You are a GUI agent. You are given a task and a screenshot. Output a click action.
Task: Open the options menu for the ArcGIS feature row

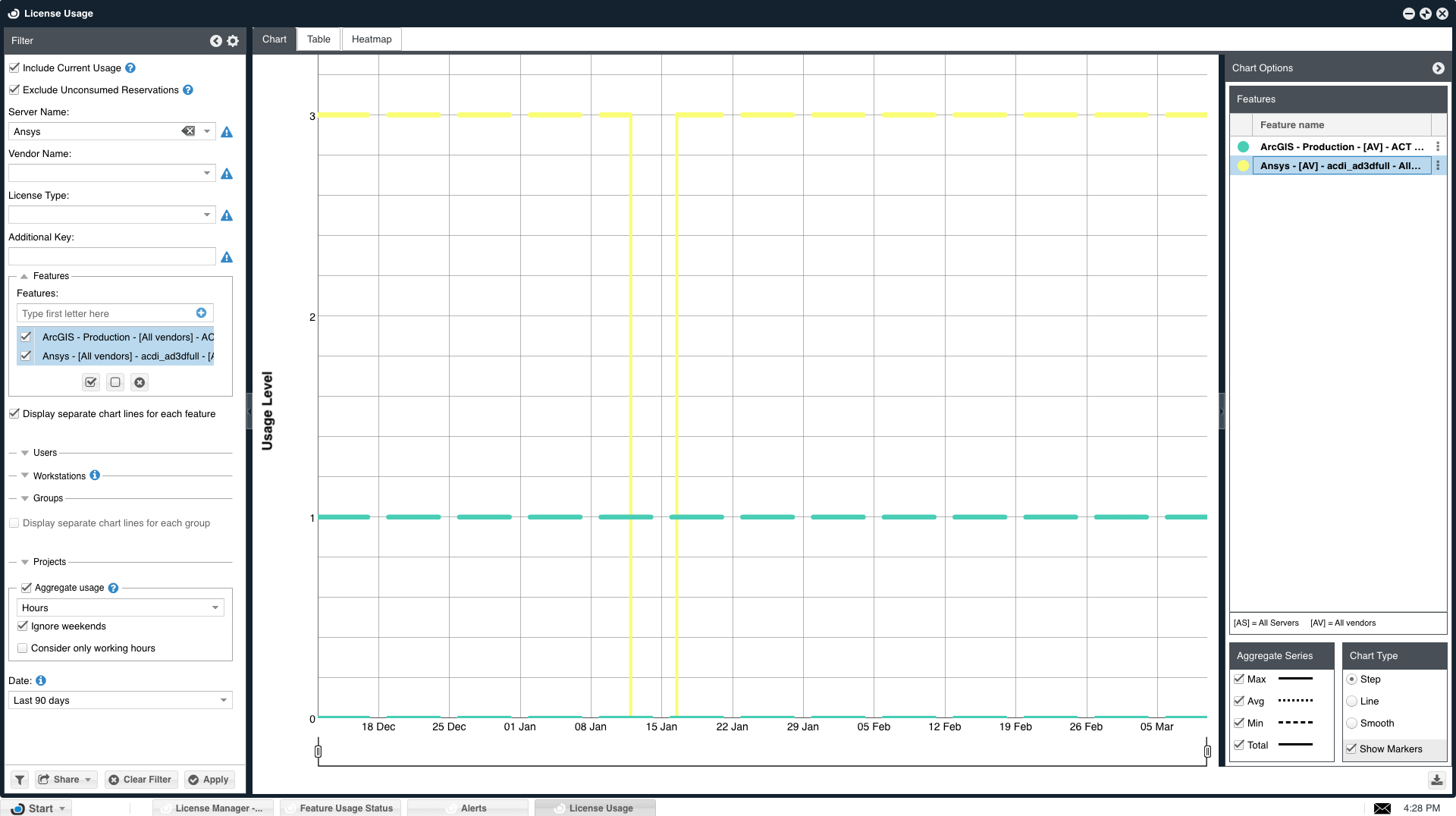(x=1438, y=147)
